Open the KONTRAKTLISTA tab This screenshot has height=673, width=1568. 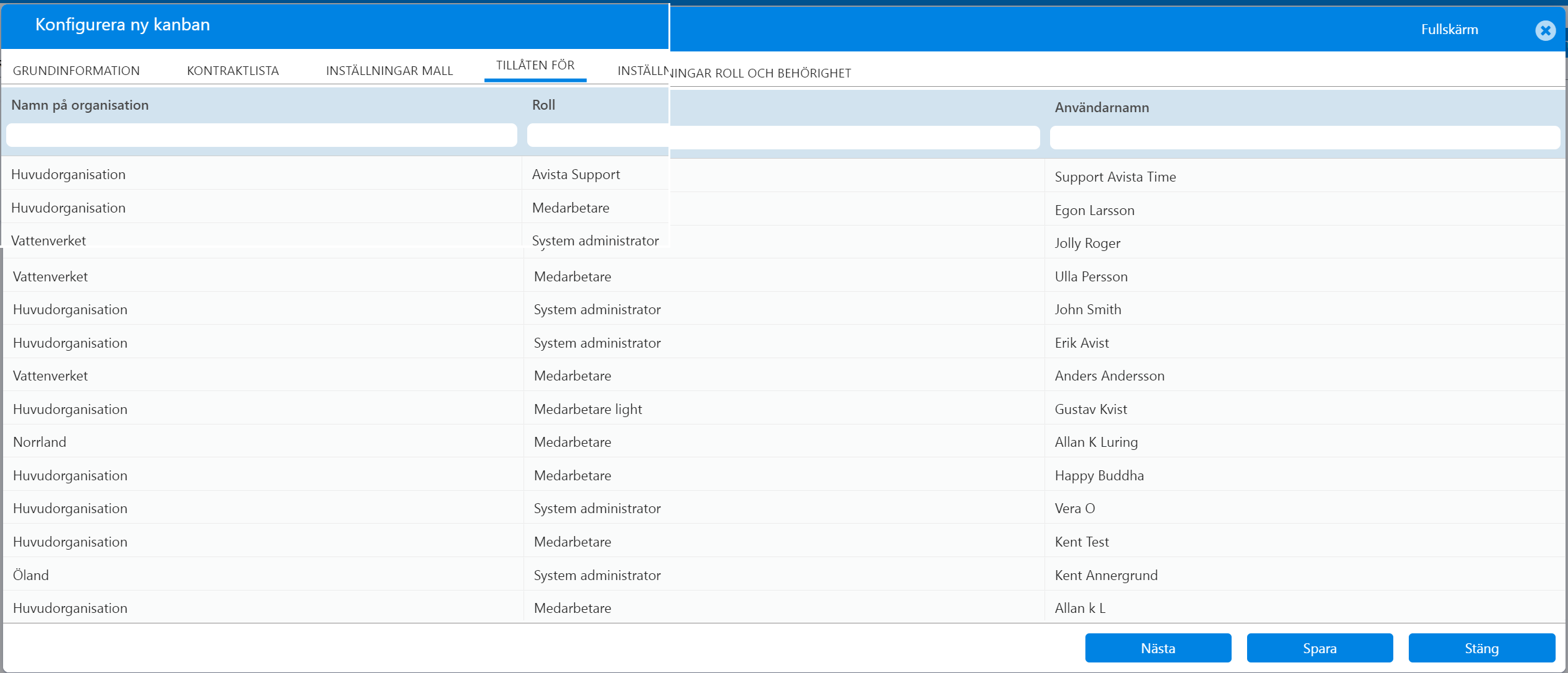point(233,71)
